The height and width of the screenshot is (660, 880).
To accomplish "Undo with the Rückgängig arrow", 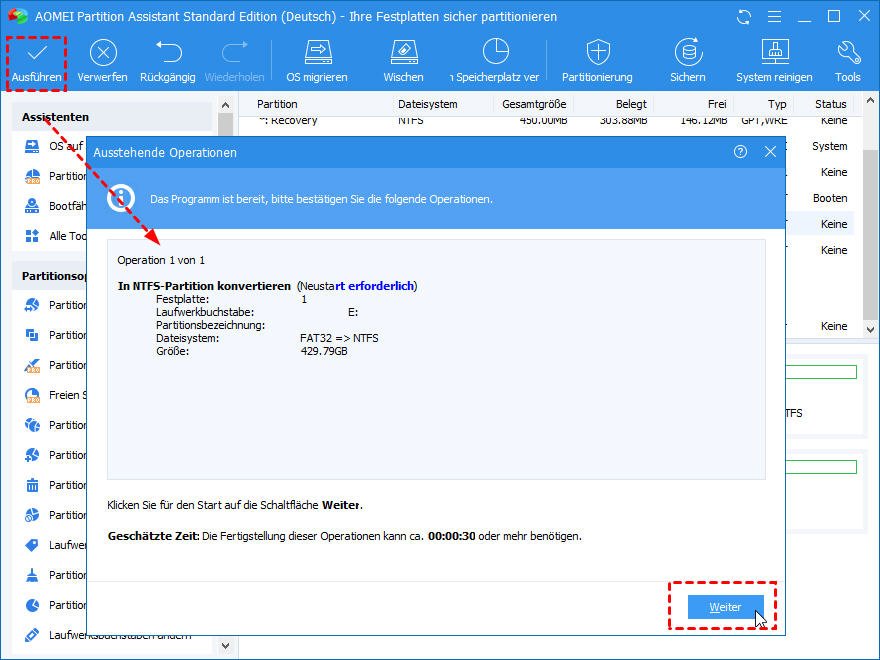I will tap(168, 52).
